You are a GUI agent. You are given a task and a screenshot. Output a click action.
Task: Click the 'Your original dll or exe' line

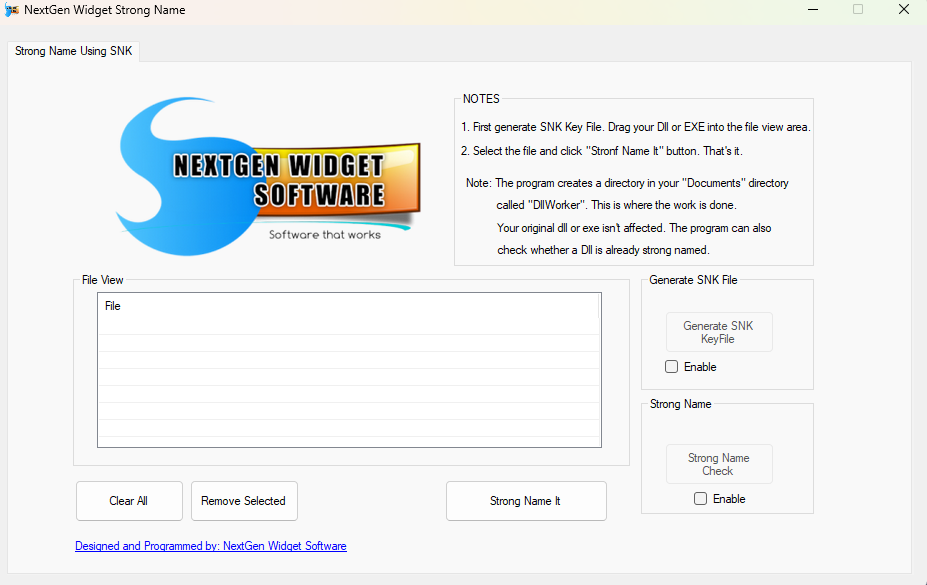[x=634, y=228]
